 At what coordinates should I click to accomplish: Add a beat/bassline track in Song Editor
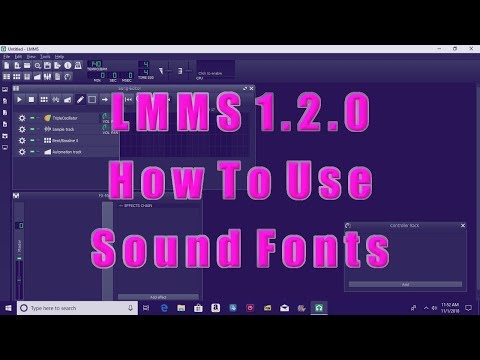(44, 99)
